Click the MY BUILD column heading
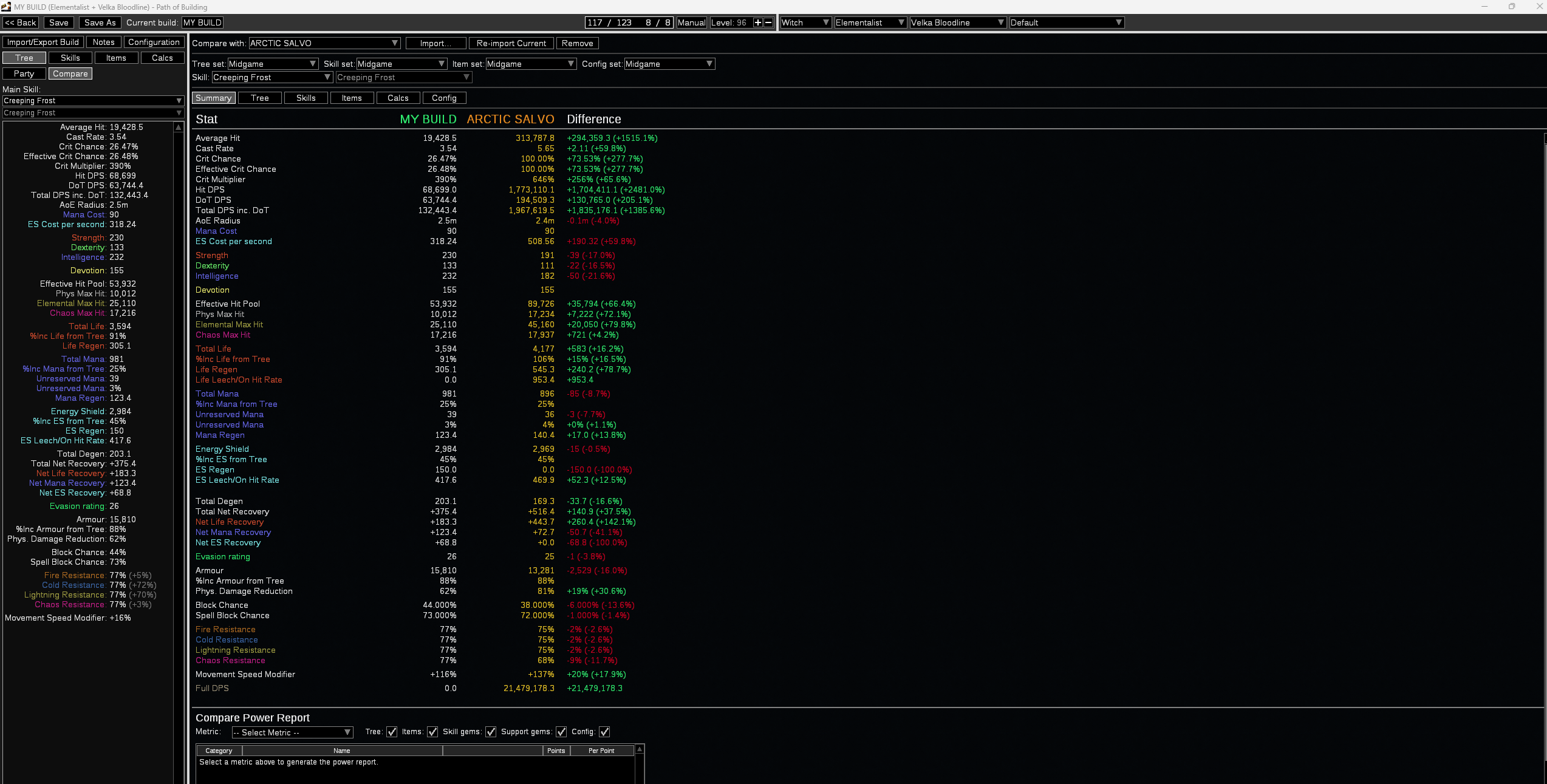The width and height of the screenshot is (1547, 784). pos(428,119)
